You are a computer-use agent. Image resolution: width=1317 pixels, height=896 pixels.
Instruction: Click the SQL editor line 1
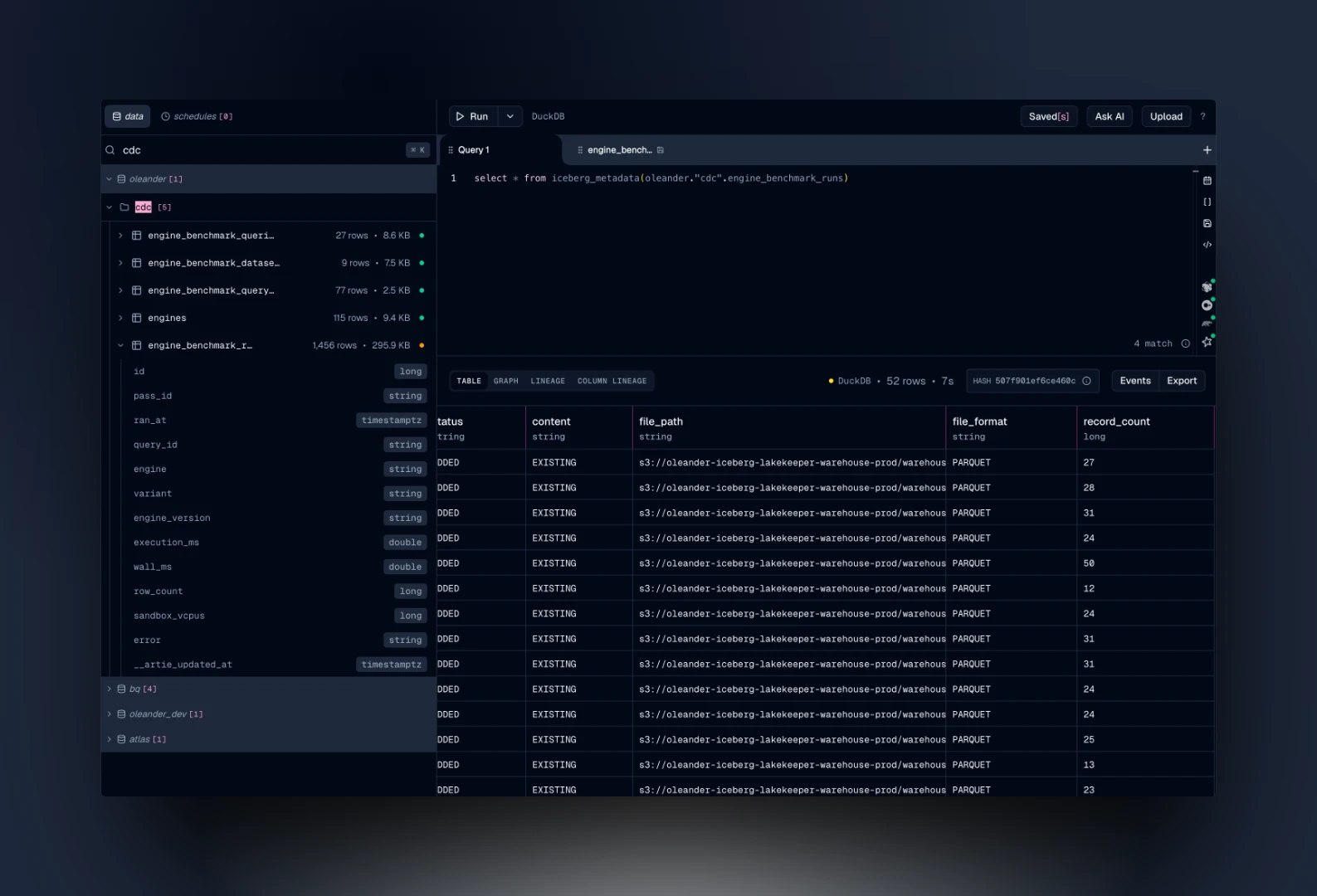(x=661, y=178)
